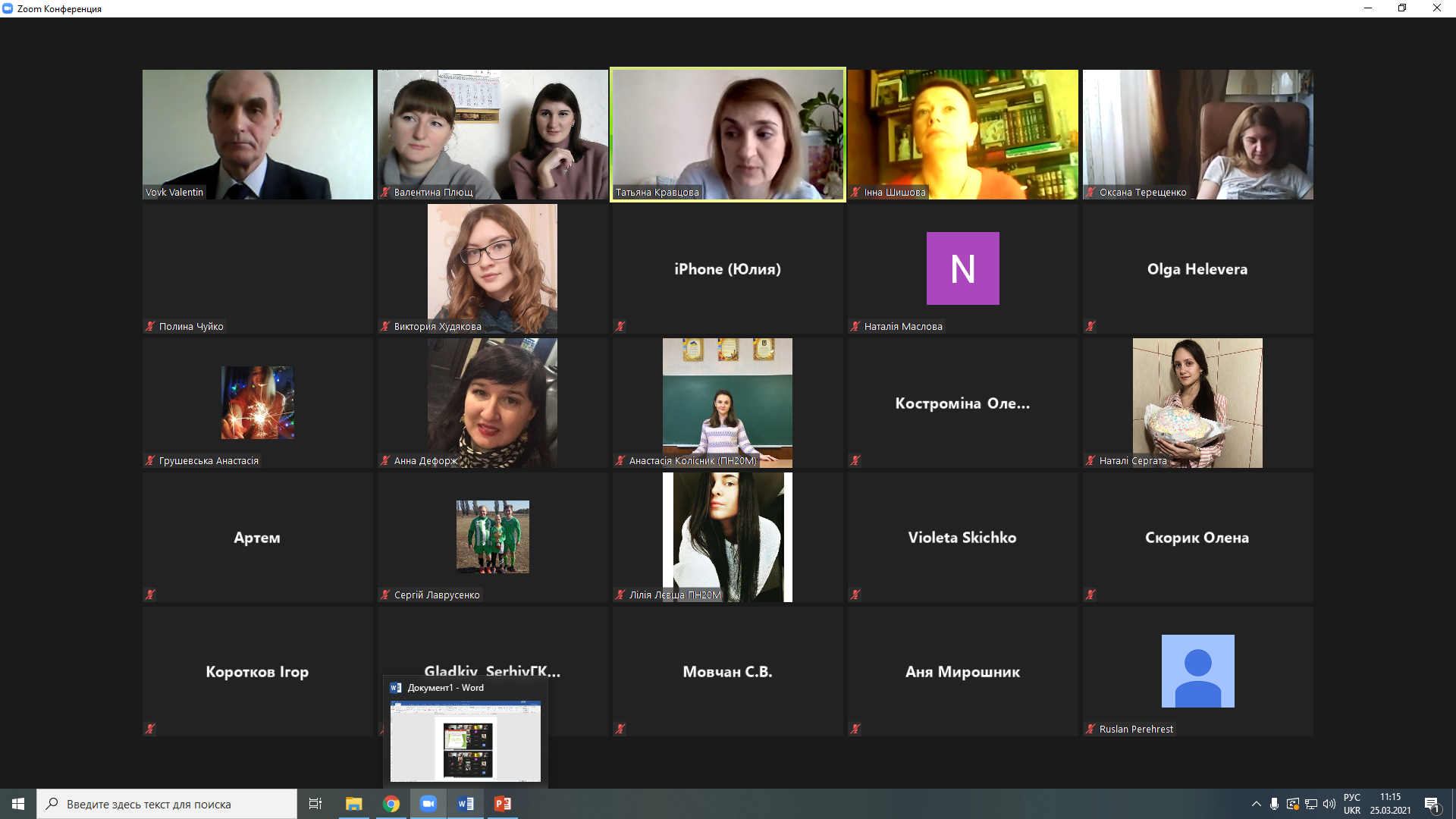Switch input language РУС UKR indicator
Viewport: 1456px width, 819px height.
[x=1352, y=804]
